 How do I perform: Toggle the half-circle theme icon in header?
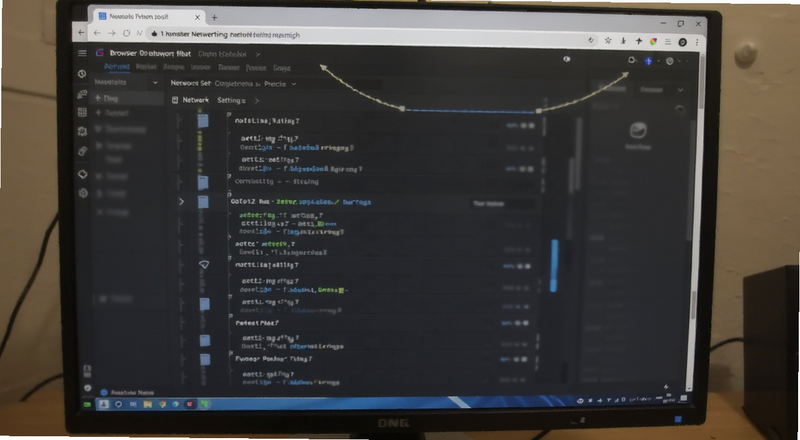[566, 59]
